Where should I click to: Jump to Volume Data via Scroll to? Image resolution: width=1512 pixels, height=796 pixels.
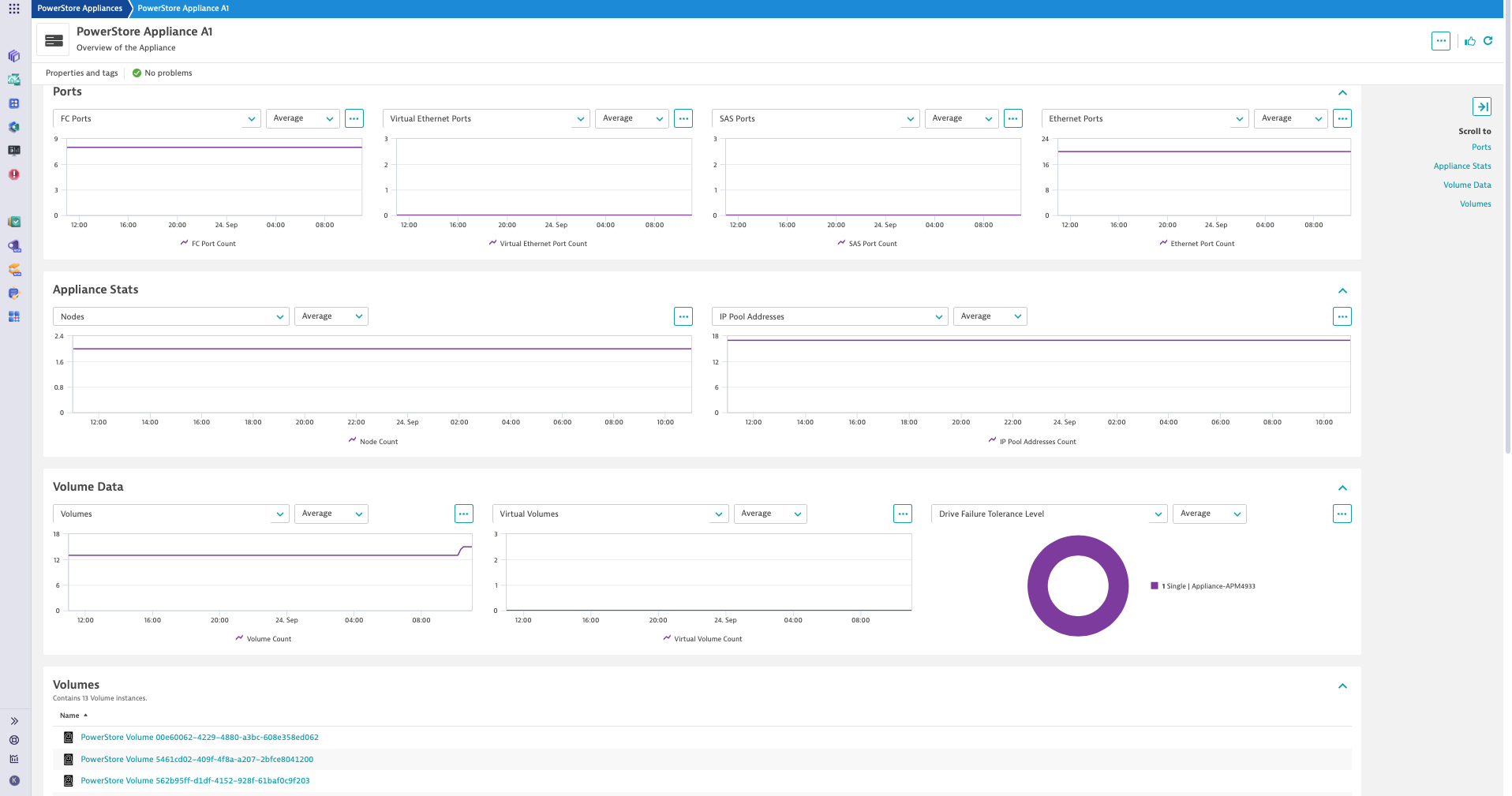coord(1467,185)
